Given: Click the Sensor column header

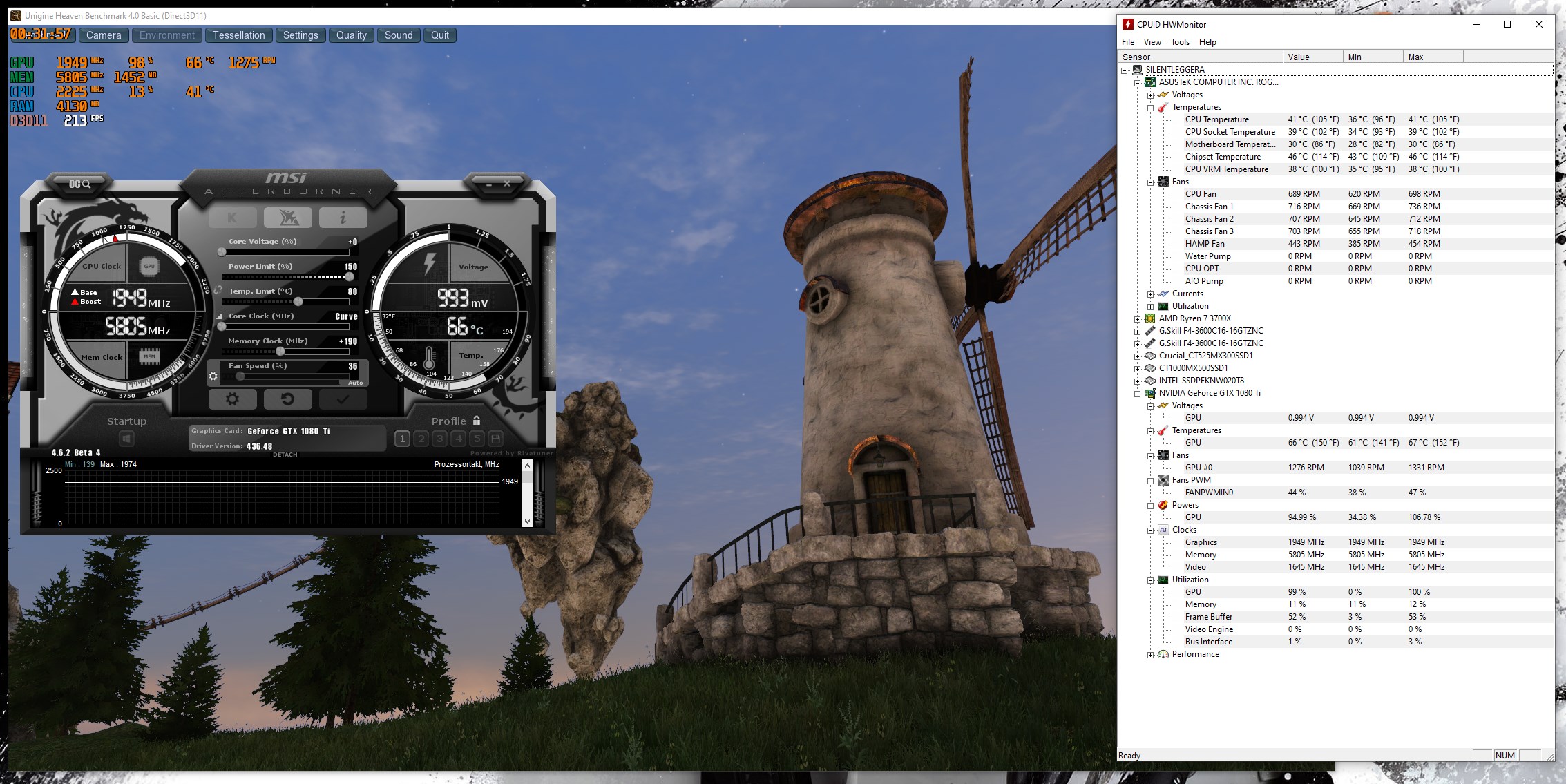Looking at the screenshot, I should (x=1201, y=57).
